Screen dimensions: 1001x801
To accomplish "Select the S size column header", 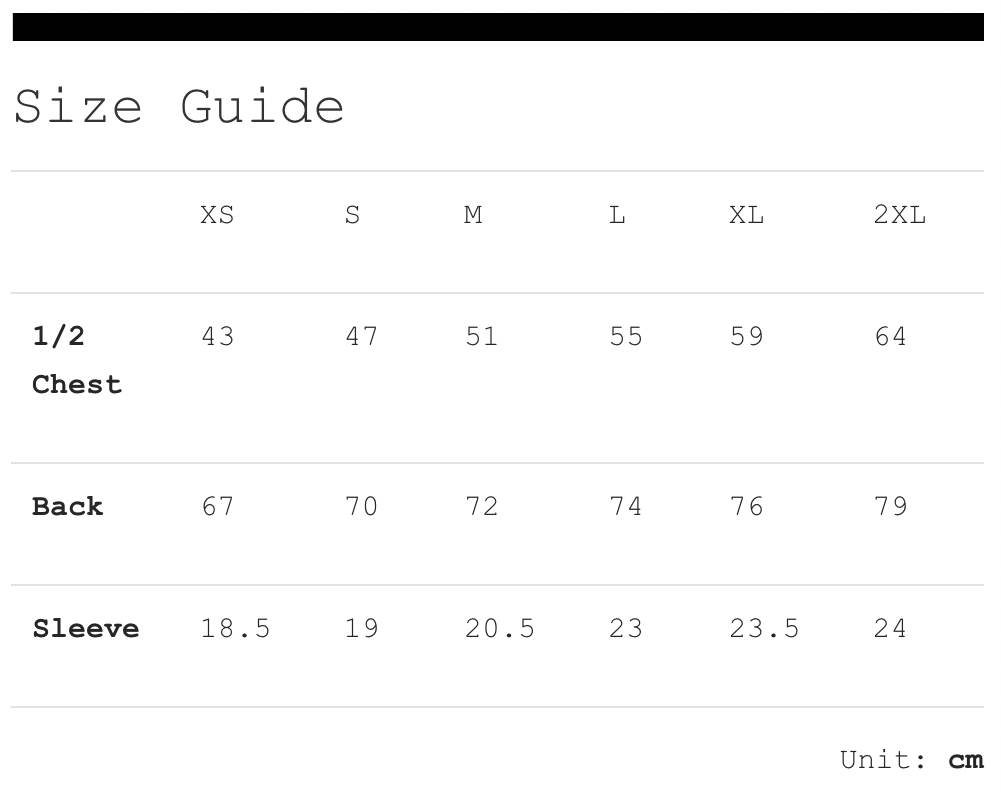I will tap(353, 215).
